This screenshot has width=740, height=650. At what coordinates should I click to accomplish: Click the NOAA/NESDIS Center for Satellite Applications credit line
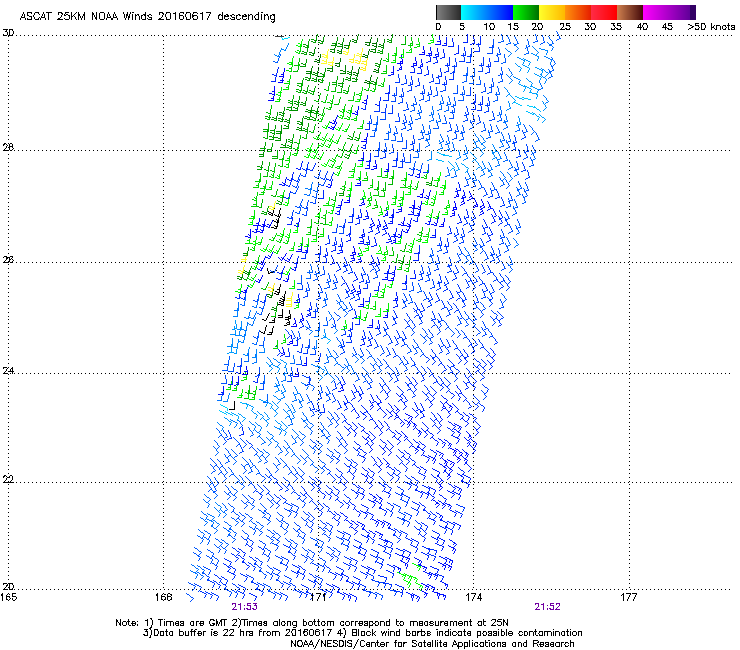(x=432, y=644)
